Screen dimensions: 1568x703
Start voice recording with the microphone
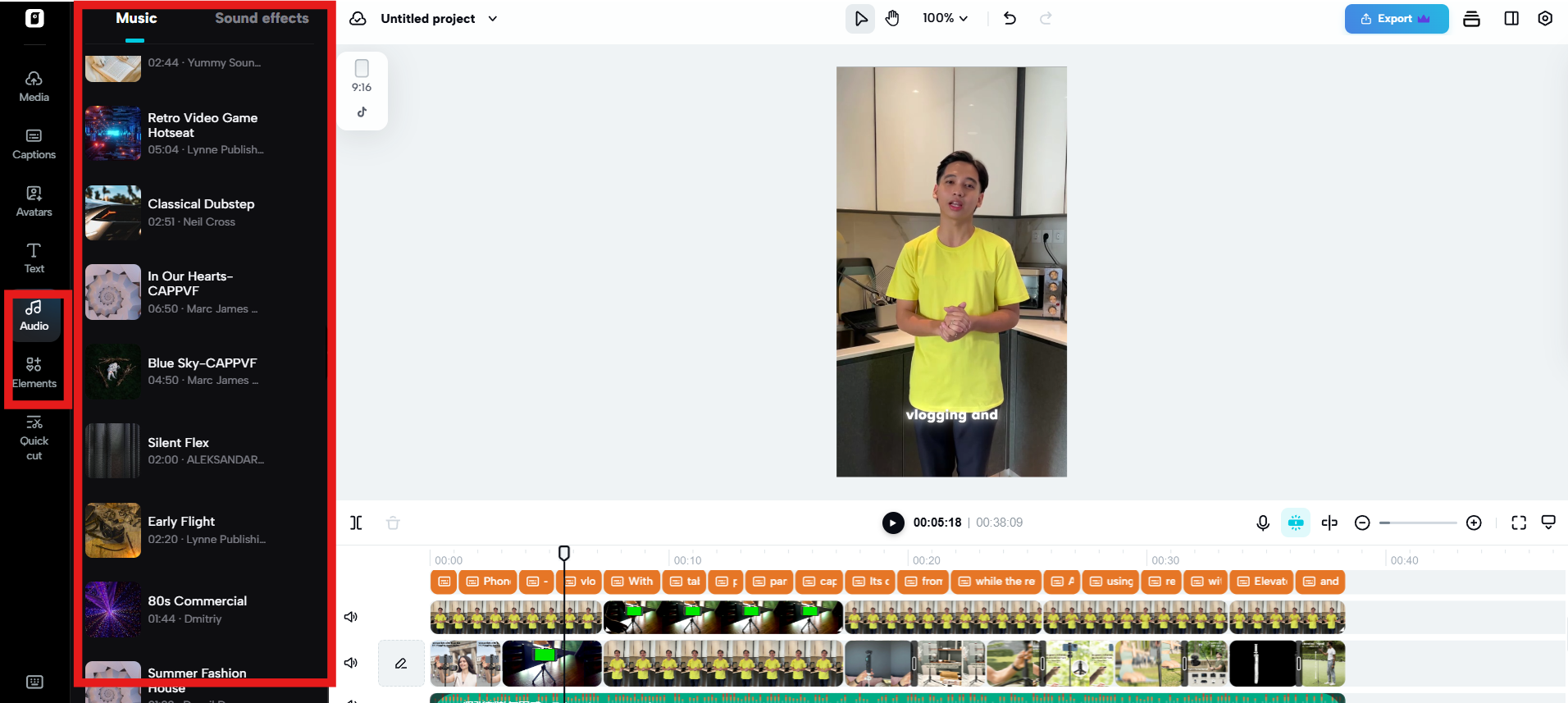[x=1263, y=523]
